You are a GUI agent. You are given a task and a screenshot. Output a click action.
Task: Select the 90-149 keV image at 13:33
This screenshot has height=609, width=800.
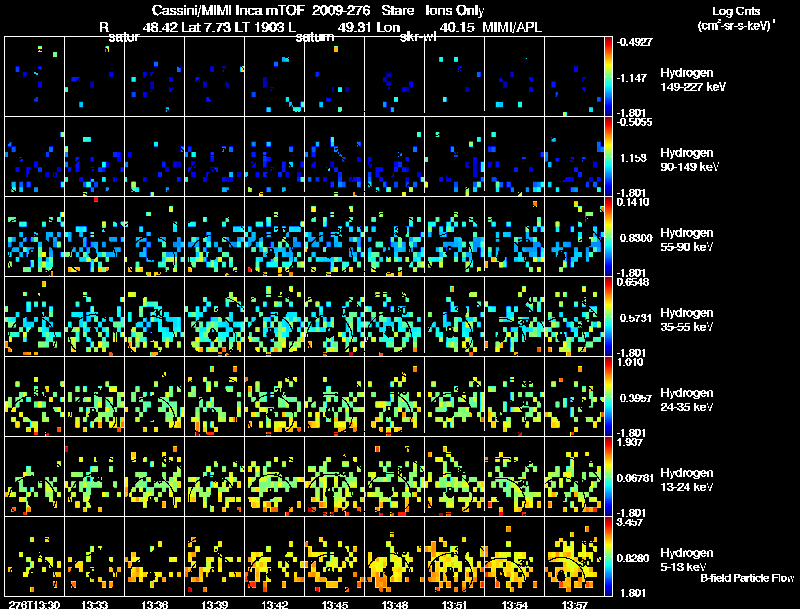94,156
